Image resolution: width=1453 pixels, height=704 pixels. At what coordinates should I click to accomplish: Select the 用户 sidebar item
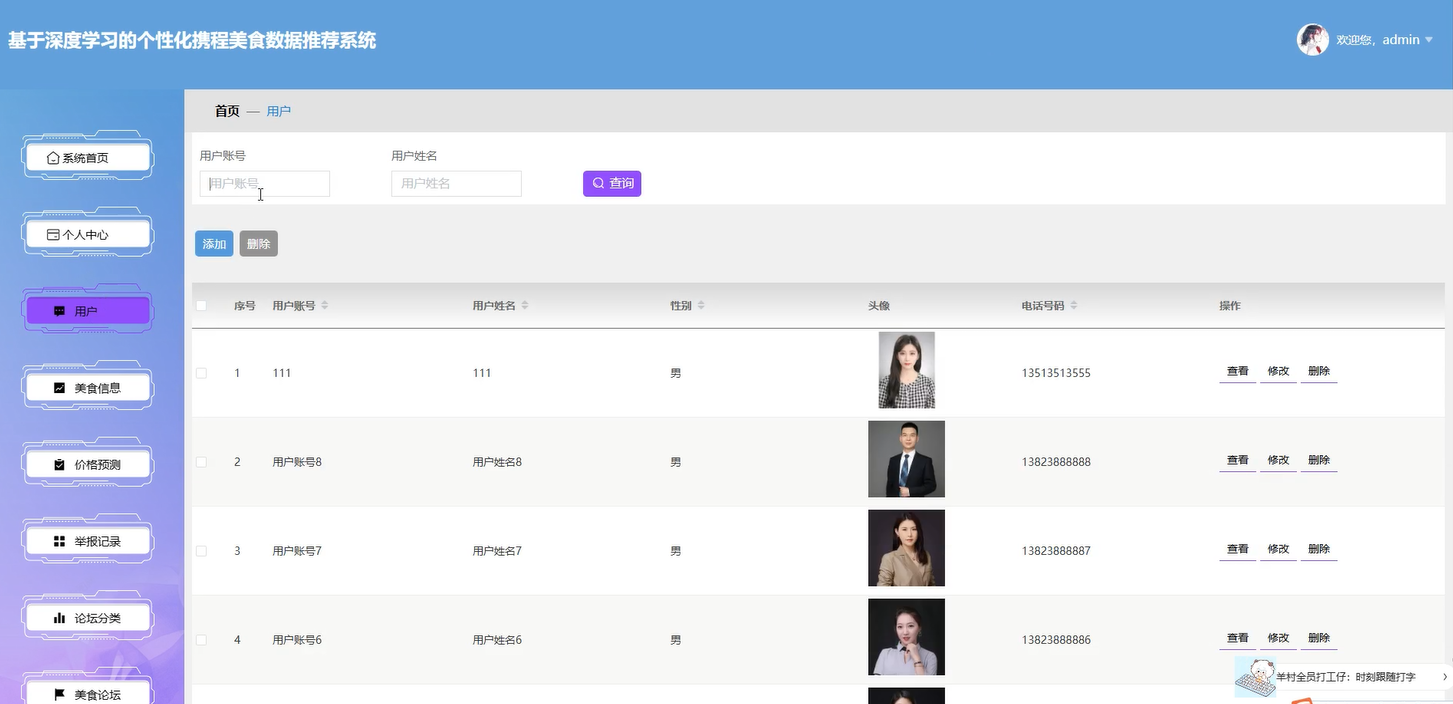(x=87, y=311)
